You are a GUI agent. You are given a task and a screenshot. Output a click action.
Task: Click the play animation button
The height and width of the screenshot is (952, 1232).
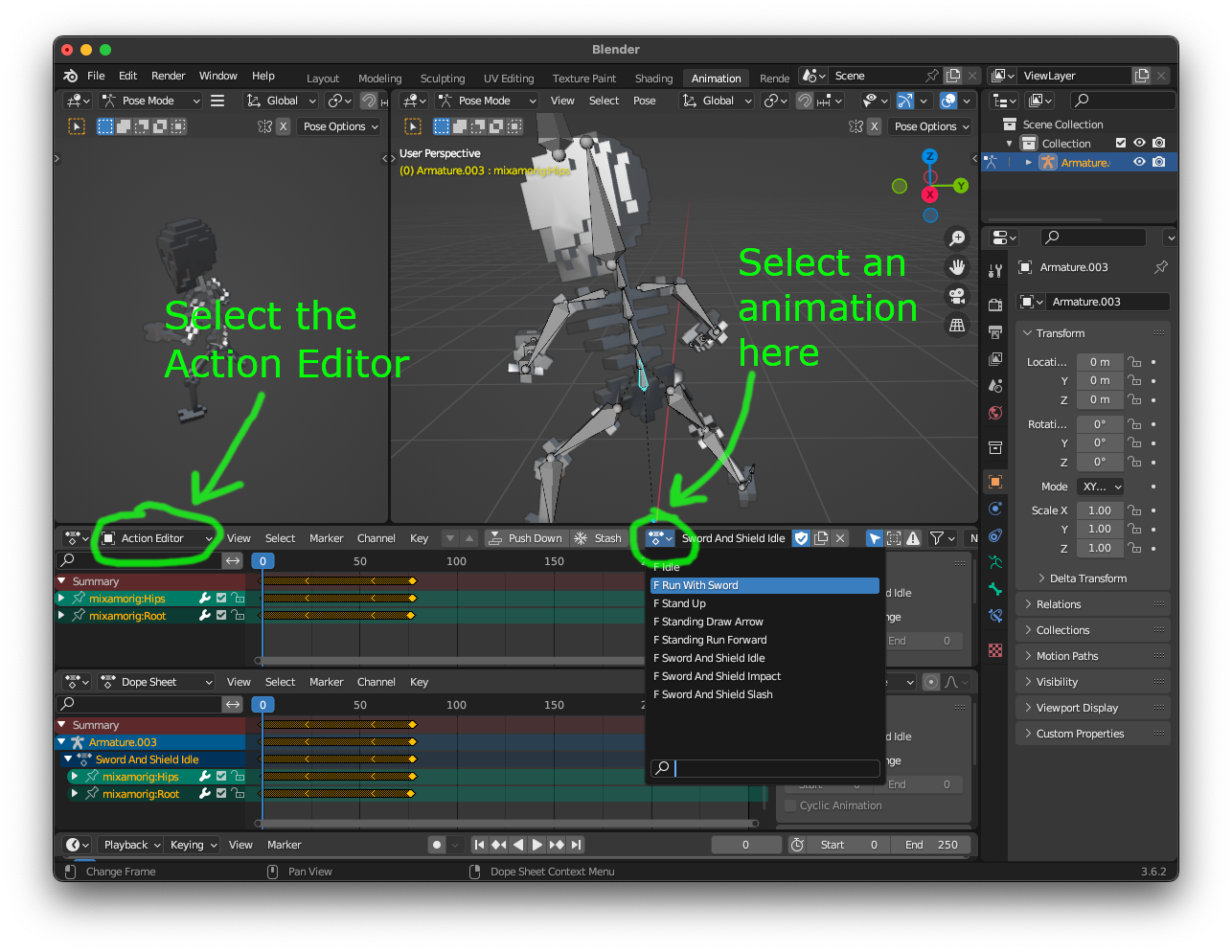point(537,845)
